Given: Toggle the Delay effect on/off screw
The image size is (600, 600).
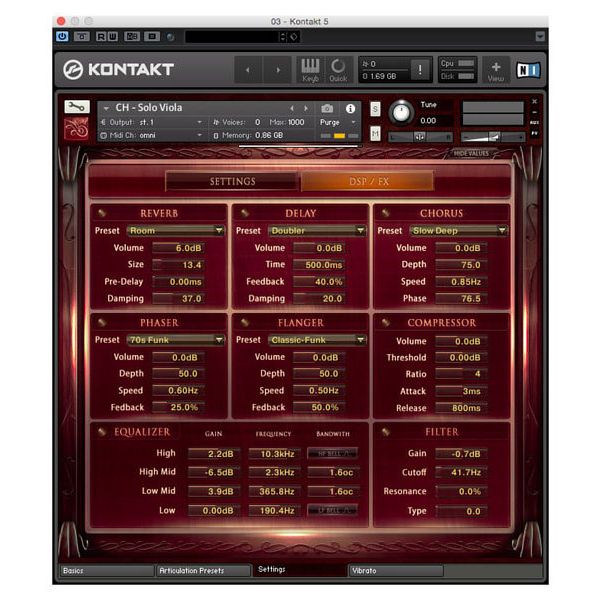Looking at the screenshot, I should pyautogui.click(x=245, y=213).
